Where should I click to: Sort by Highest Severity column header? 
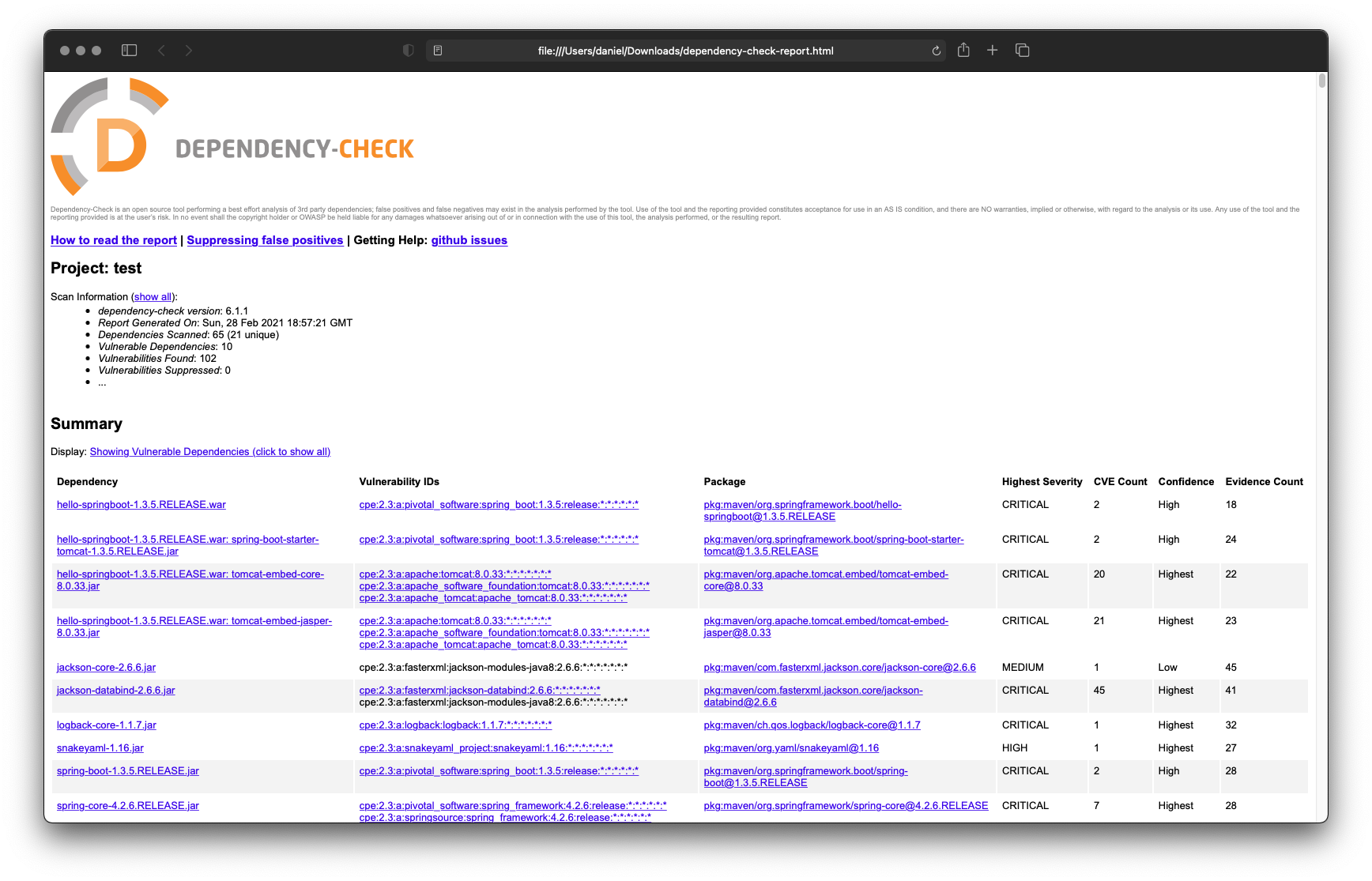pyautogui.click(x=1042, y=482)
